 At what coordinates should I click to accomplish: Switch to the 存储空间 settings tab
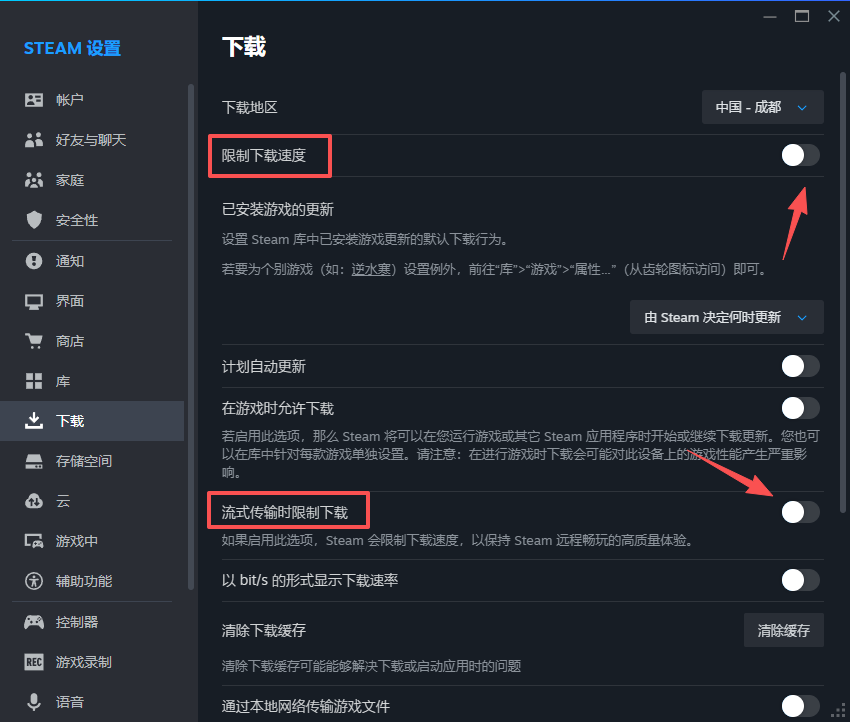(83, 461)
